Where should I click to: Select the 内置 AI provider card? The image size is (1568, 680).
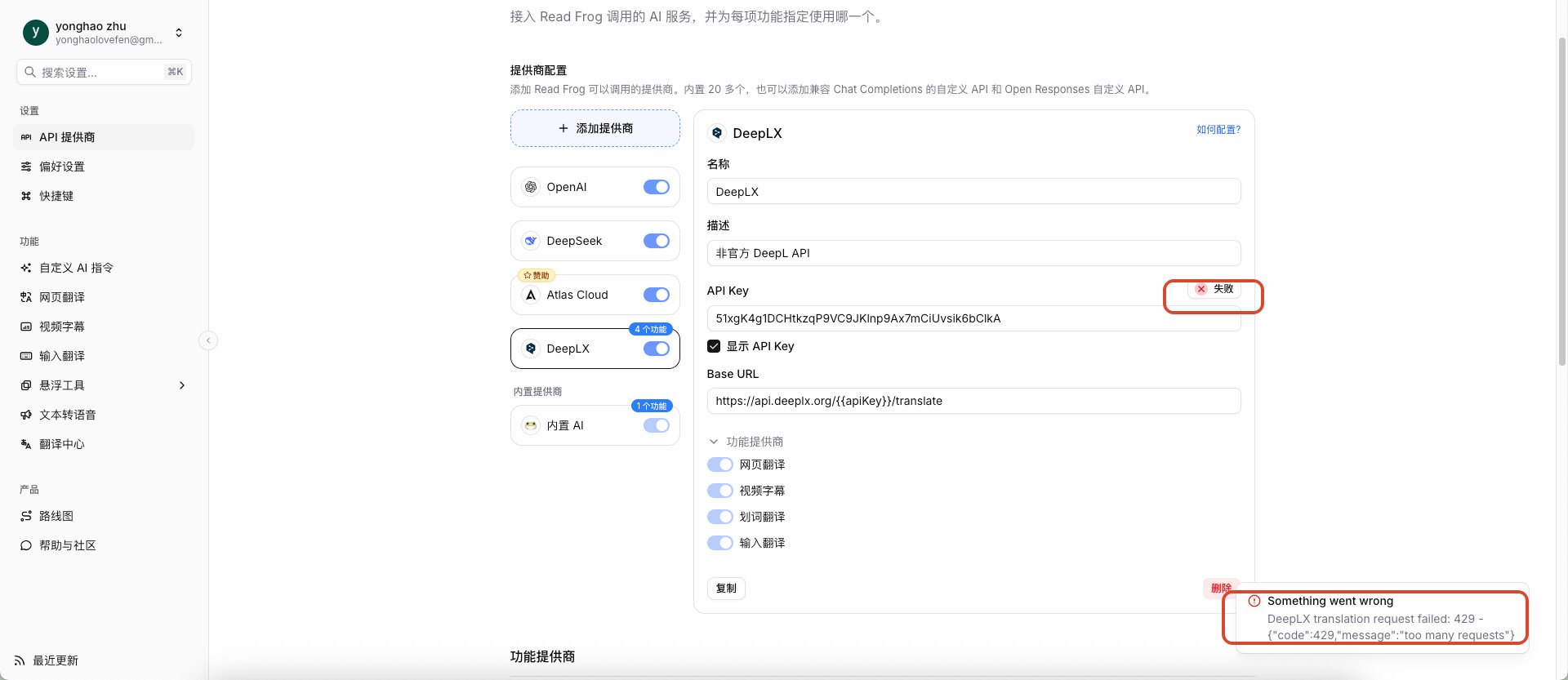pos(595,425)
